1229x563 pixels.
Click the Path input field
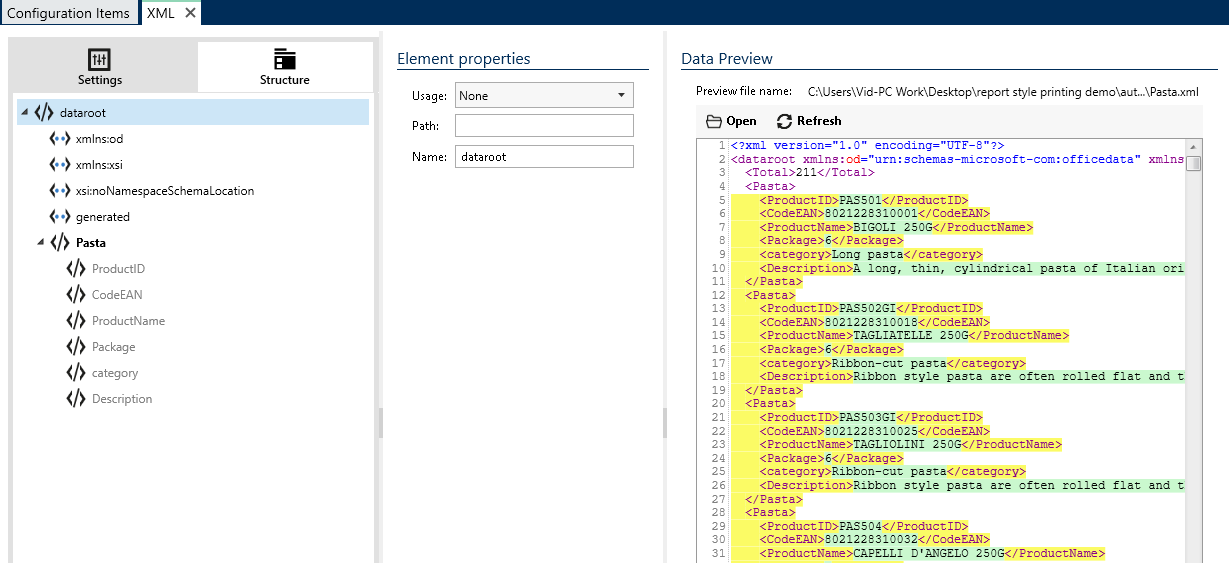click(x=544, y=126)
